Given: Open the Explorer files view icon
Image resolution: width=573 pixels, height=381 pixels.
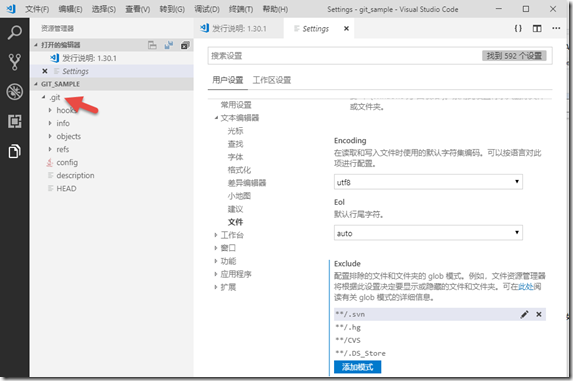Looking at the screenshot, I should [x=15, y=151].
